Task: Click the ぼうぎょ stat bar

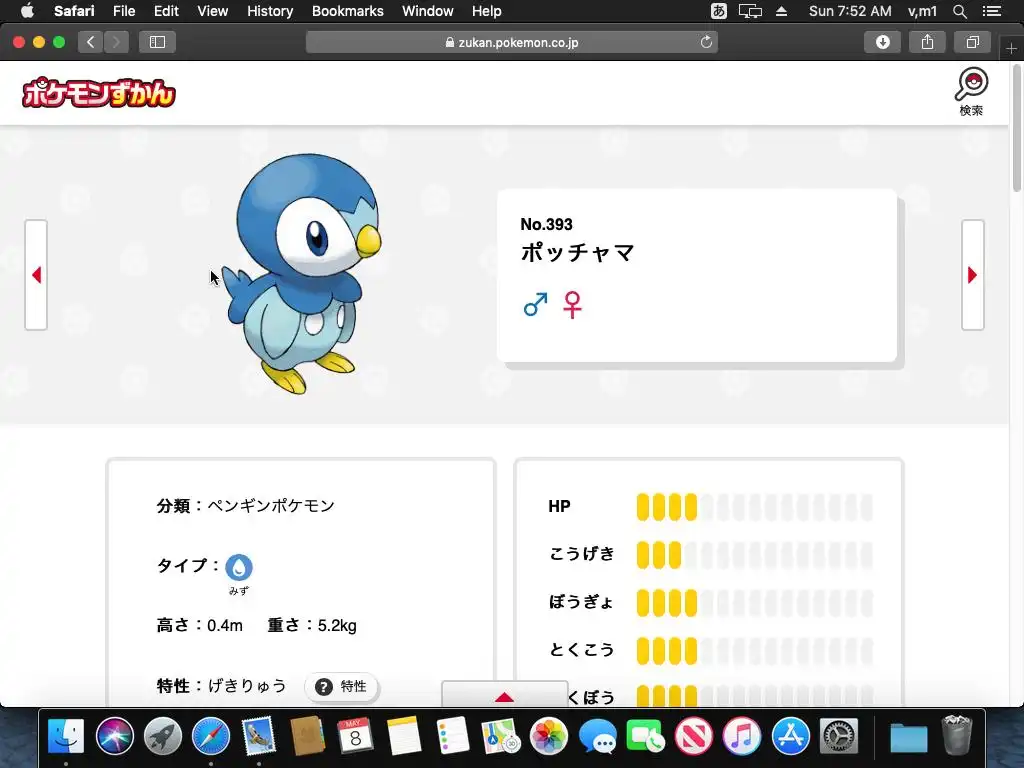Action: point(754,603)
